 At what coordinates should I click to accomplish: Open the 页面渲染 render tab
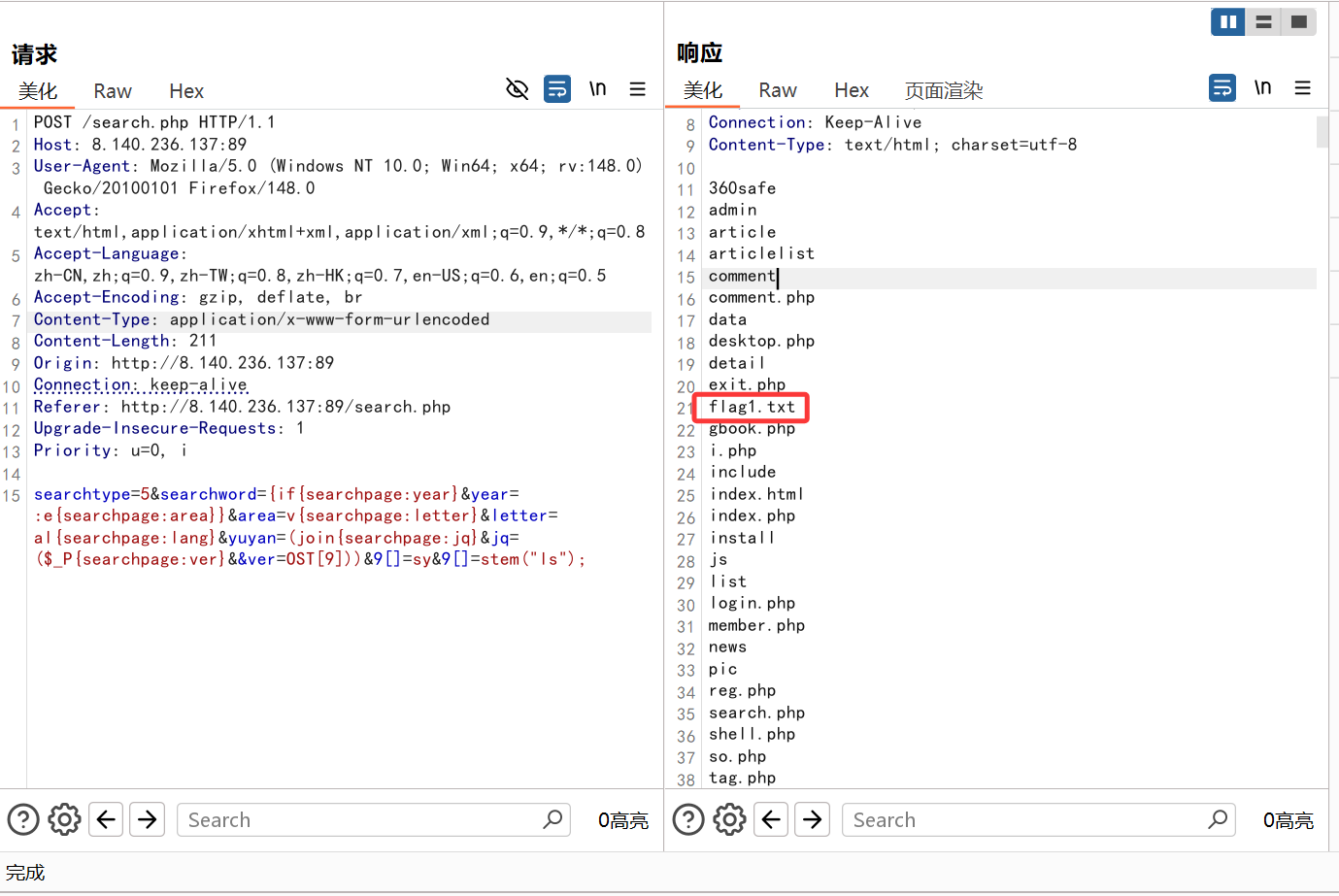[944, 90]
